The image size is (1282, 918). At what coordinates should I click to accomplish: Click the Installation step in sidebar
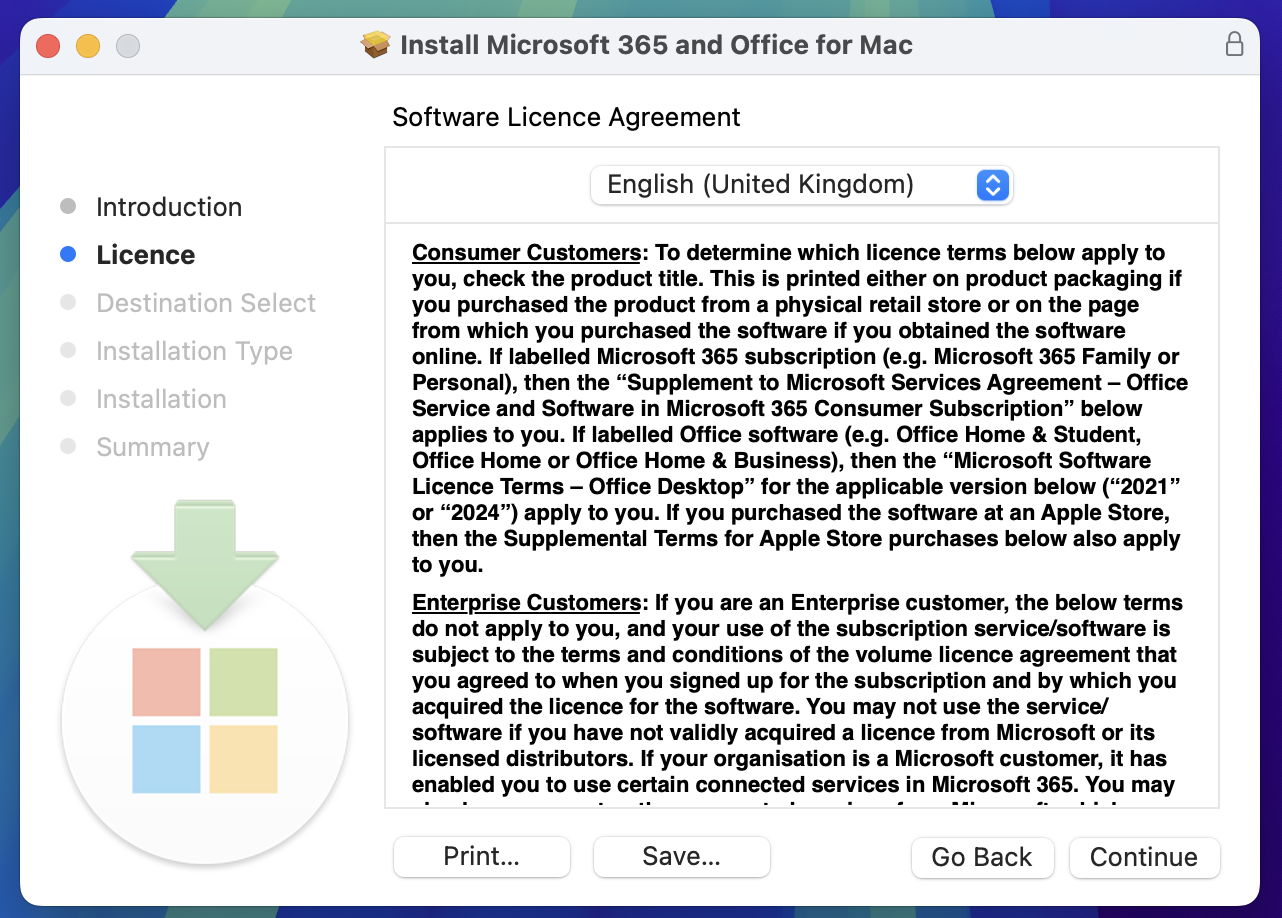161,399
